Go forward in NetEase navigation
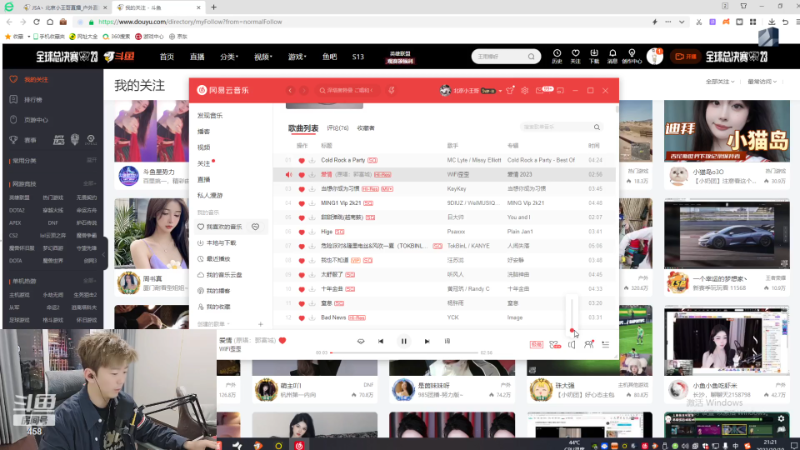Image resolution: width=800 pixels, height=450 pixels. coord(304,90)
